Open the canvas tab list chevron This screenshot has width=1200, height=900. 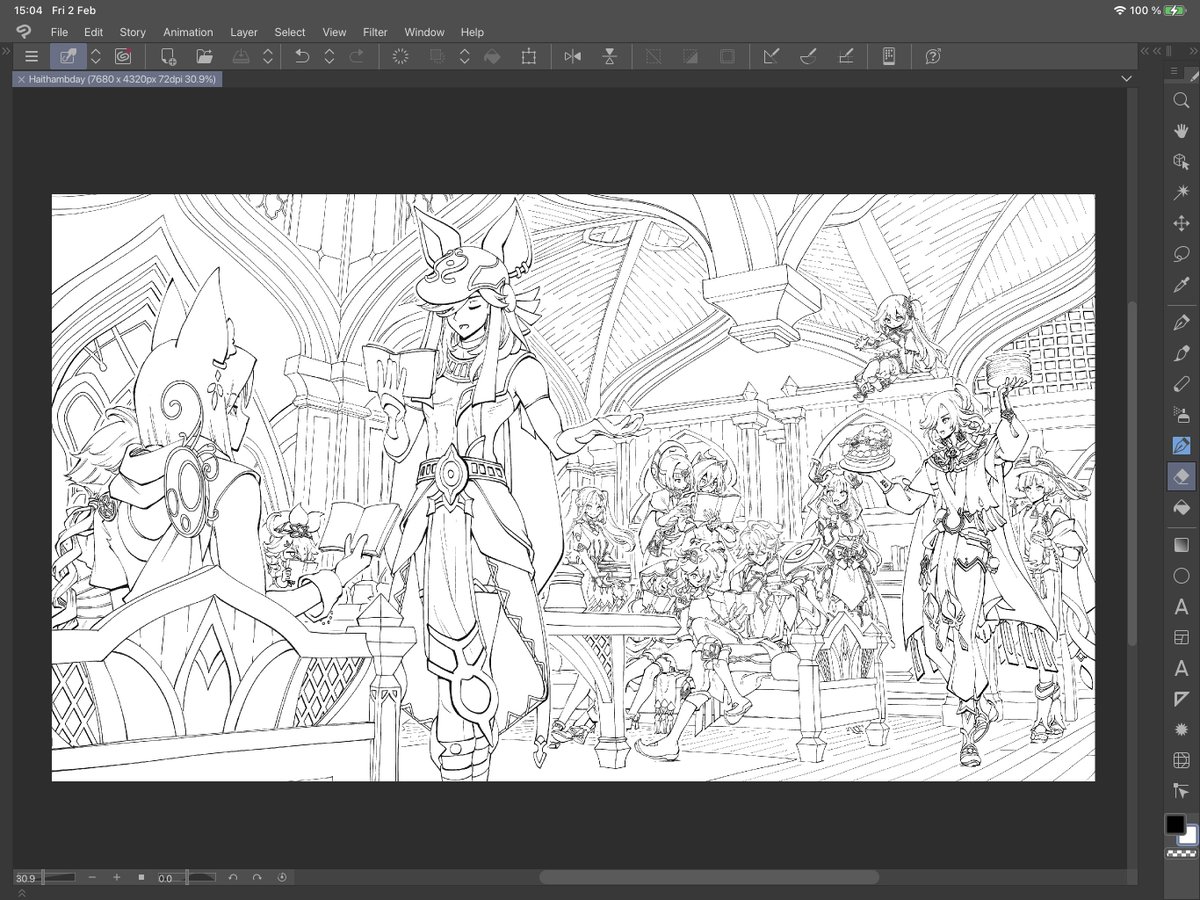[x=1127, y=78]
